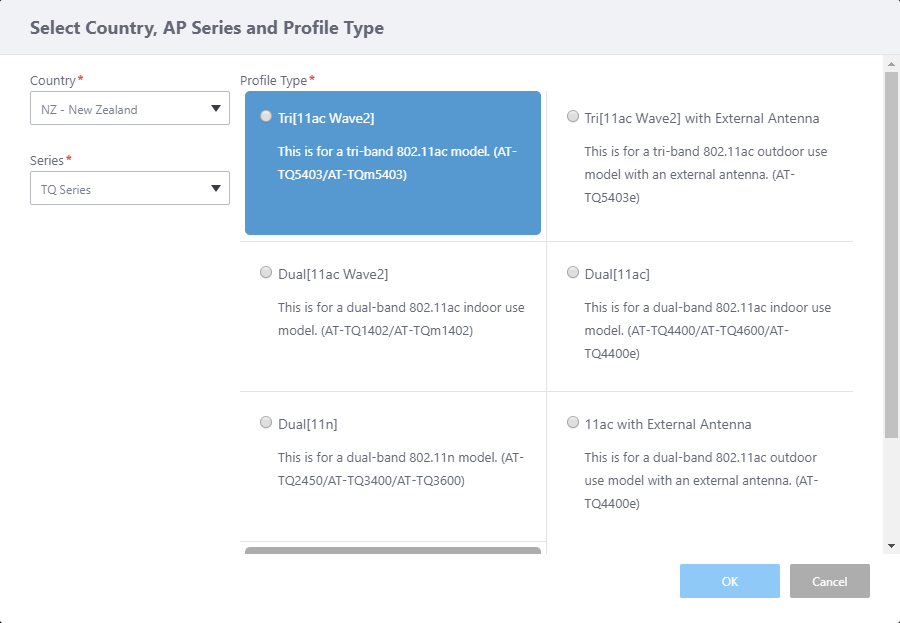Open the Country dropdown arrow
This screenshot has width=900, height=623.
216,109
